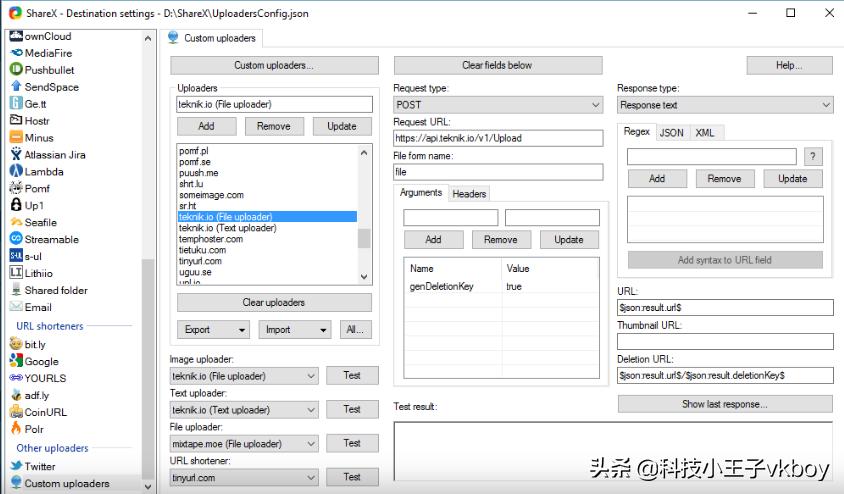Open the Help... button

click(789, 65)
